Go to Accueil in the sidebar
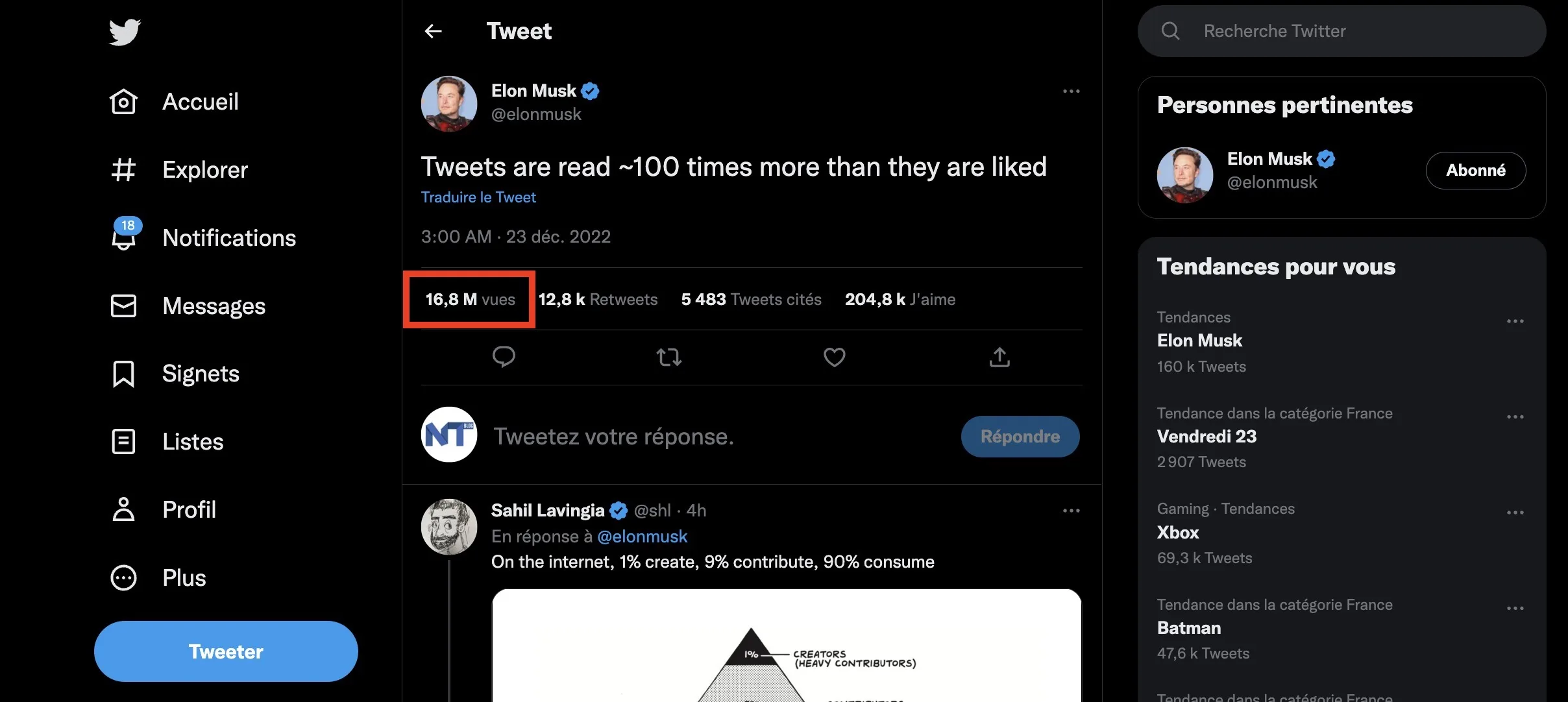Image resolution: width=1568 pixels, height=702 pixels. (x=174, y=102)
